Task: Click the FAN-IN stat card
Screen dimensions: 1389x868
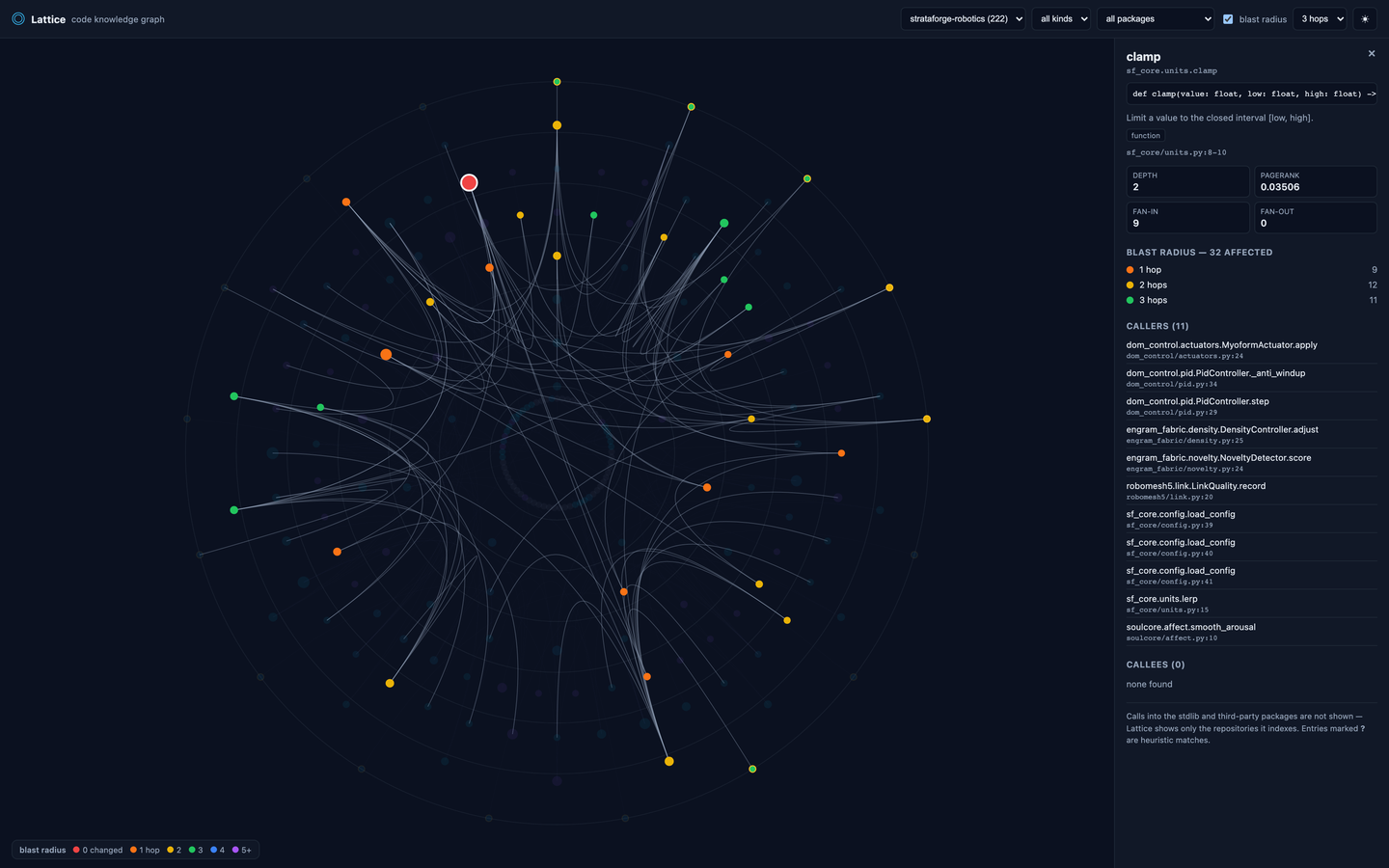Action: [x=1187, y=218]
